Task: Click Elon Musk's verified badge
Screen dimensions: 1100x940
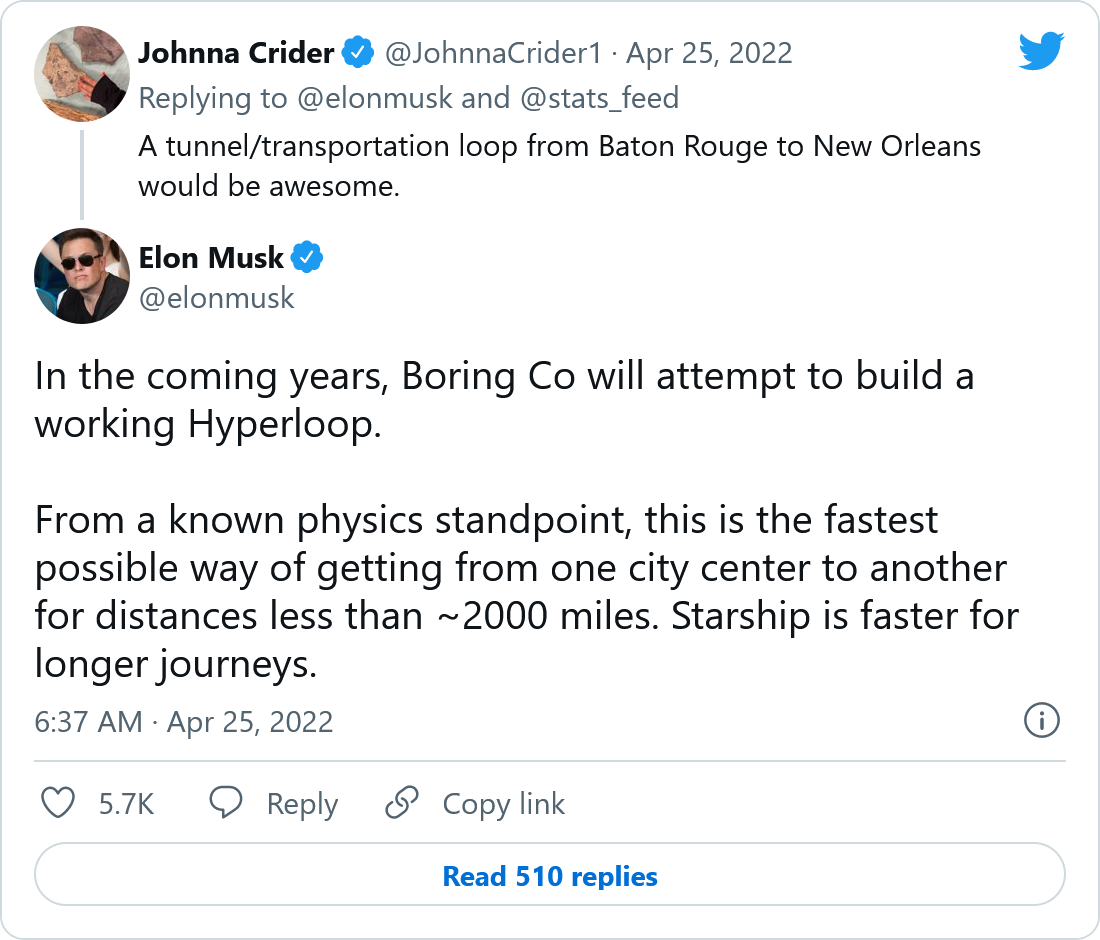Action: pos(307,258)
